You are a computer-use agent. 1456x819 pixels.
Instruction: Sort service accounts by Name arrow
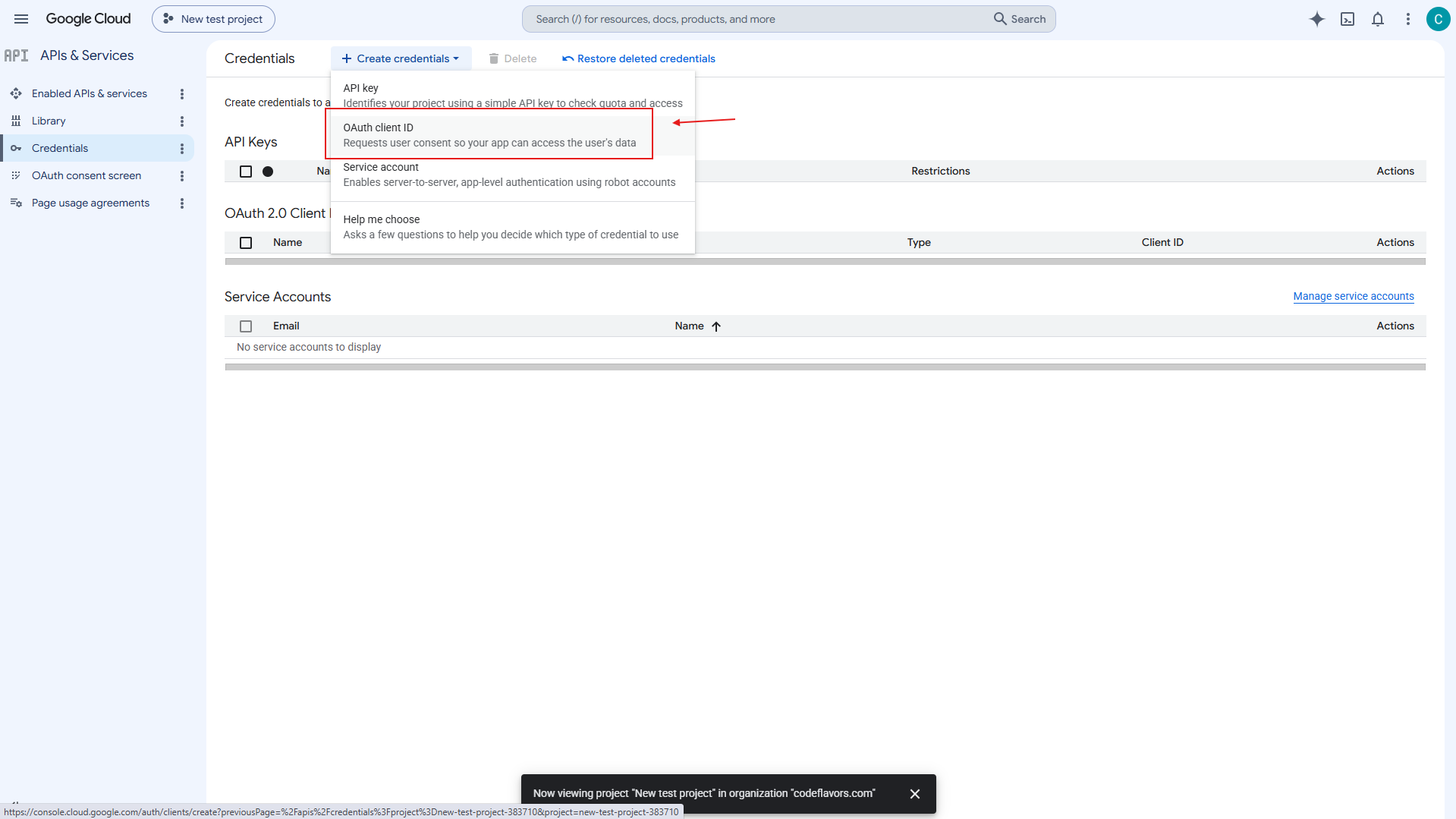tap(716, 326)
